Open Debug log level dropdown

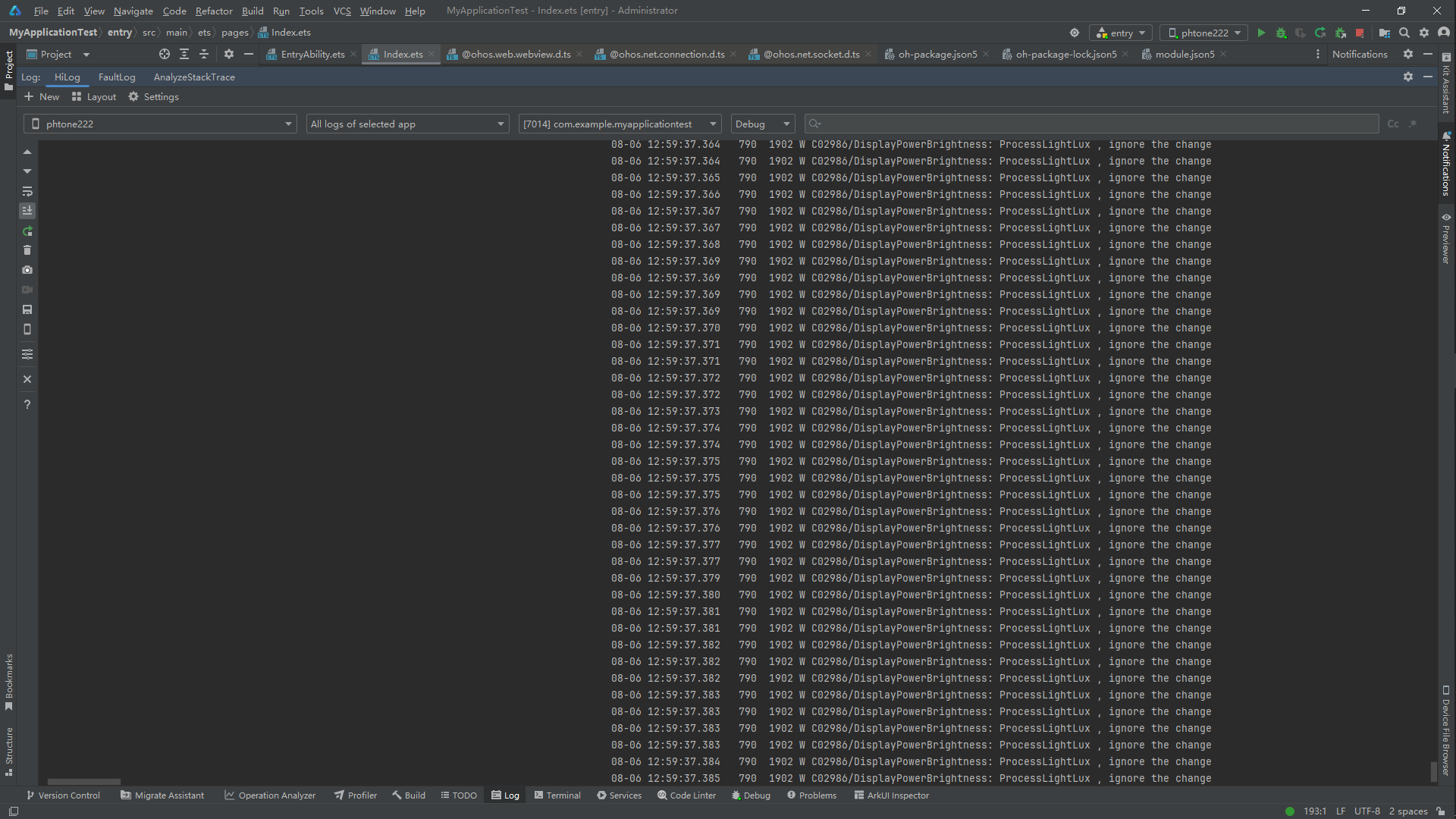762,124
